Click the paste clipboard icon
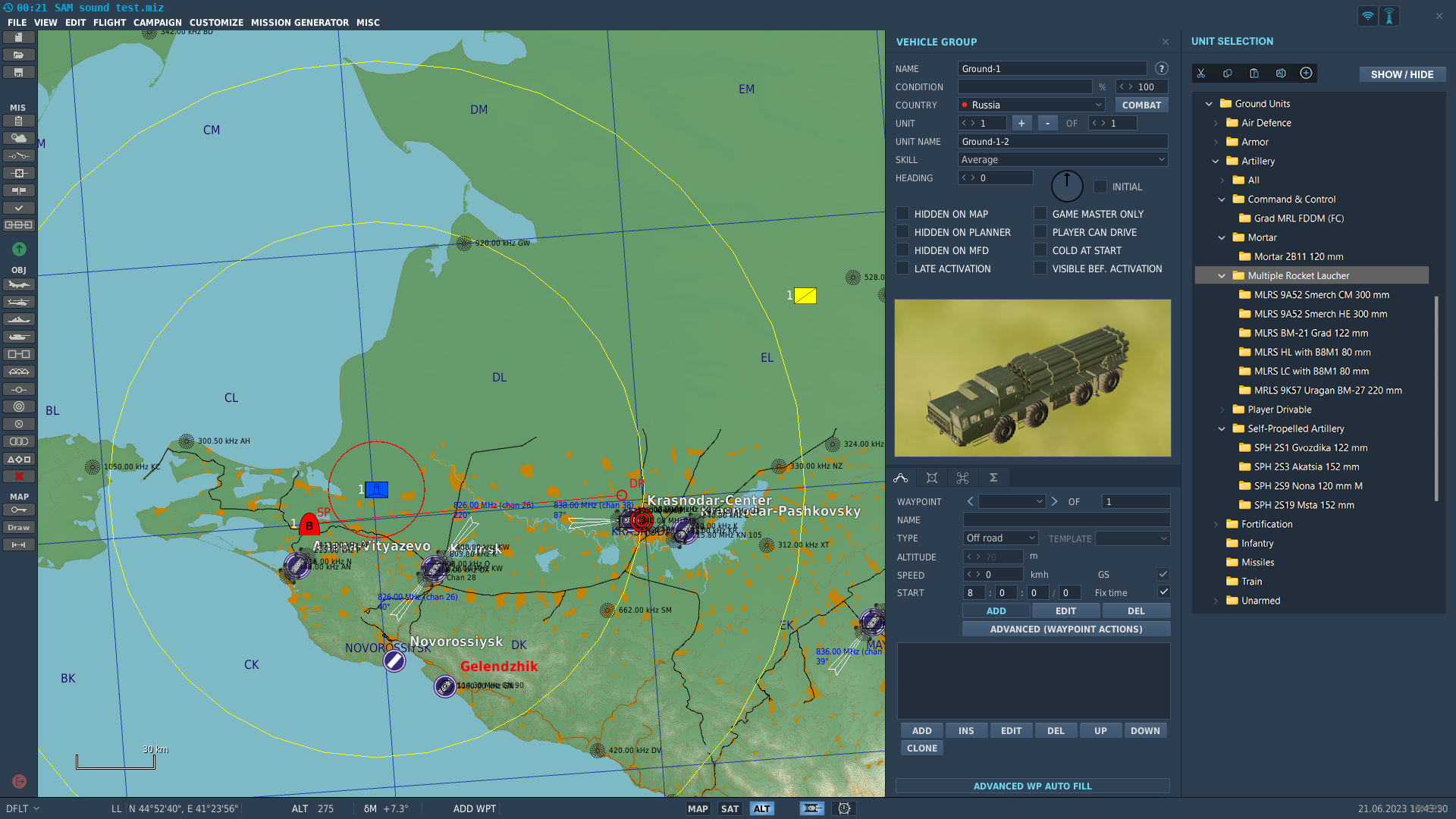The height and width of the screenshot is (819, 1456). [x=1254, y=74]
